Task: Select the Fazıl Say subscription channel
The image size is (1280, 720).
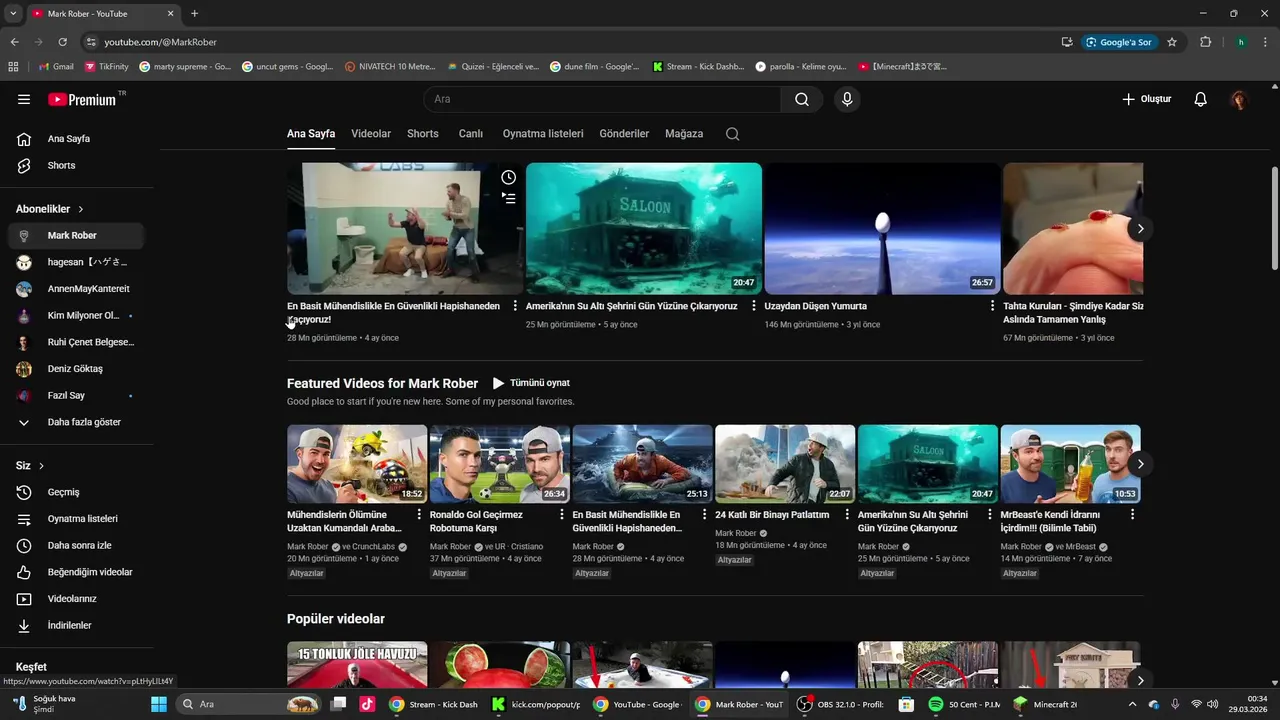Action: [76, 396]
